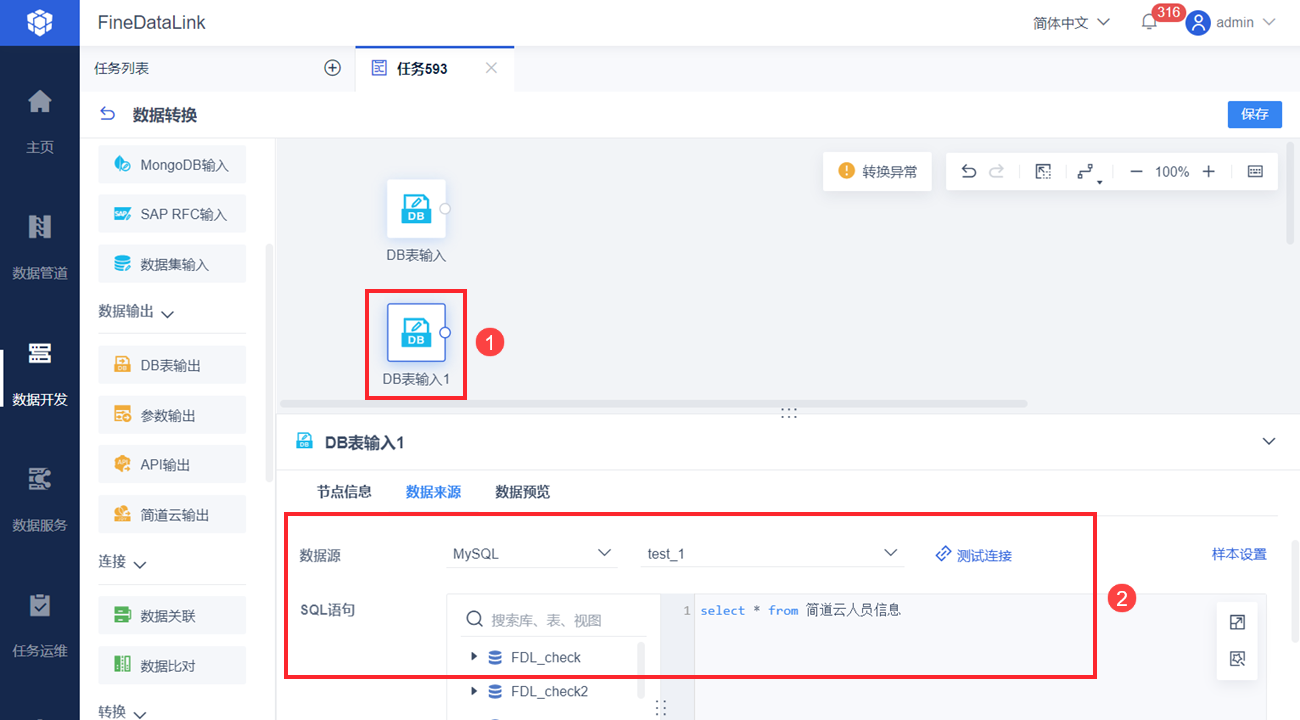Click the 测试连接 link
Viewport: 1300px width, 720px height.
pyautogui.click(x=973, y=554)
